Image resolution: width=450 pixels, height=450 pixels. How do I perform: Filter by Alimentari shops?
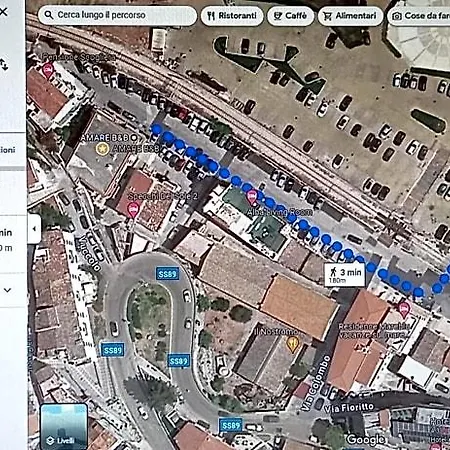pos(350,16)
